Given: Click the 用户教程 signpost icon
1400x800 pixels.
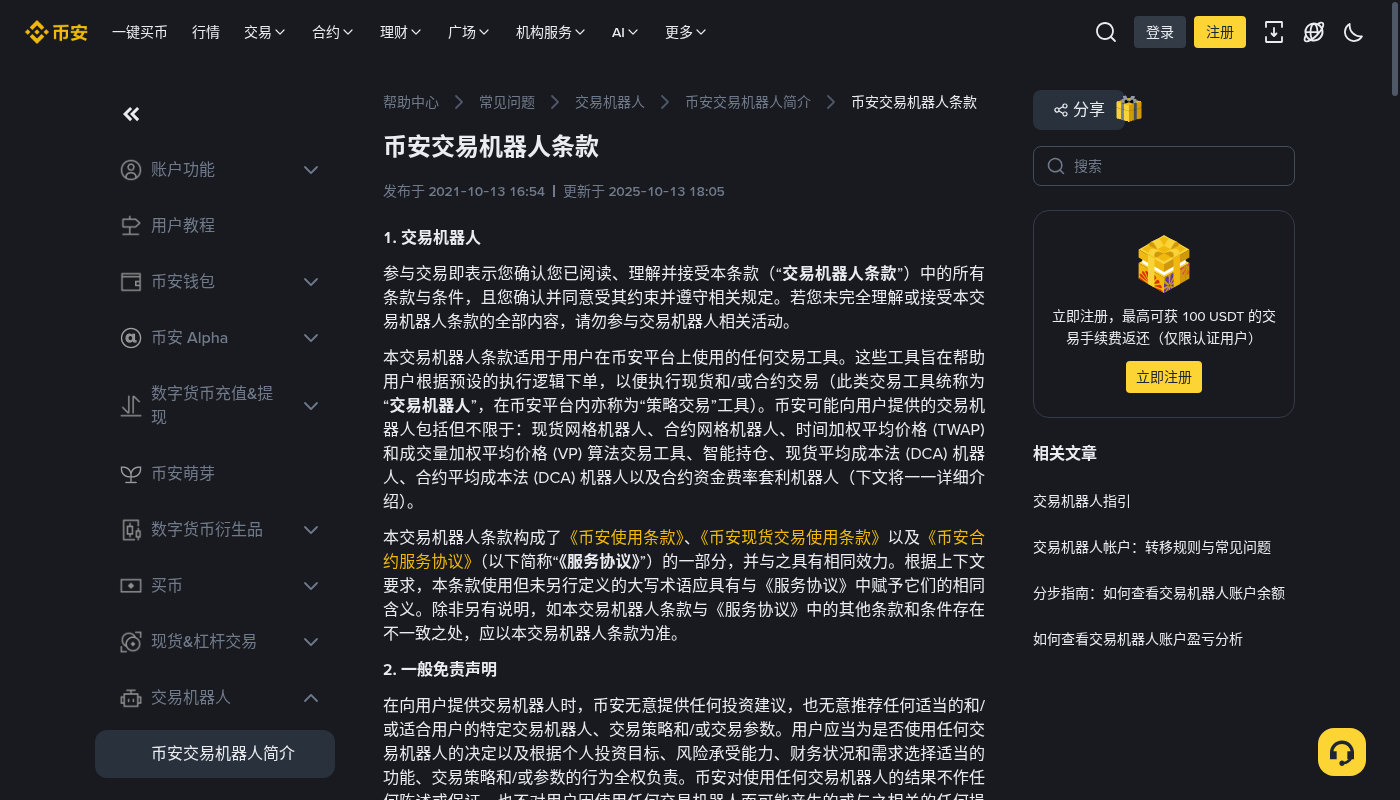Looking at the screenshot, I should pyautogui.click(x=131, y=226).
